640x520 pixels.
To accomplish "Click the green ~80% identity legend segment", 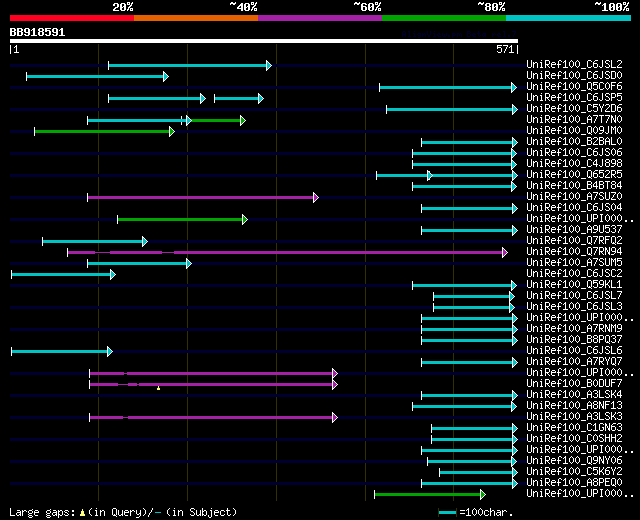I will click(x=444, y=18).
